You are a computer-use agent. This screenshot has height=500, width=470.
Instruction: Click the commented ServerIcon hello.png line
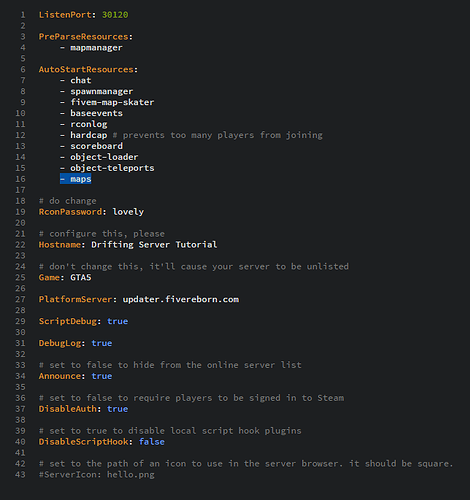pyautogui.click(x=97, y=475)
